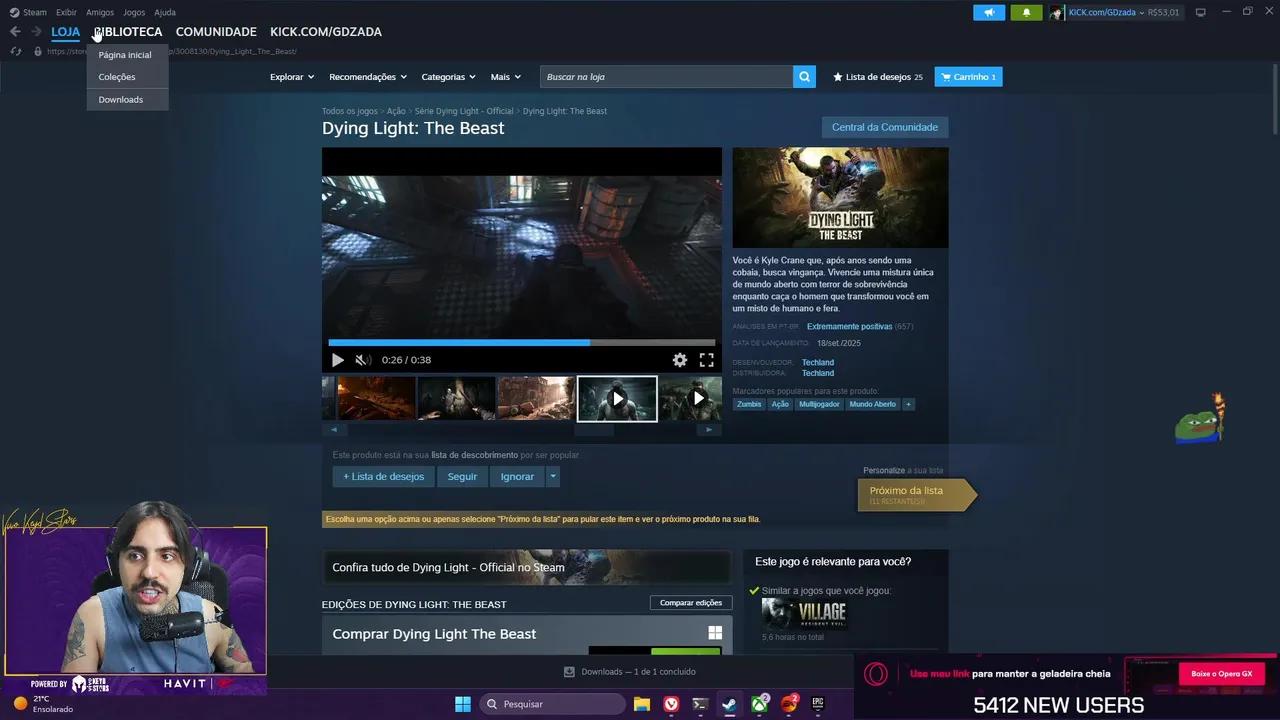The width and height of the screenshot is (1280, 720).
Task: Open Carrinho 1 cart button
Action: (968, 77)
